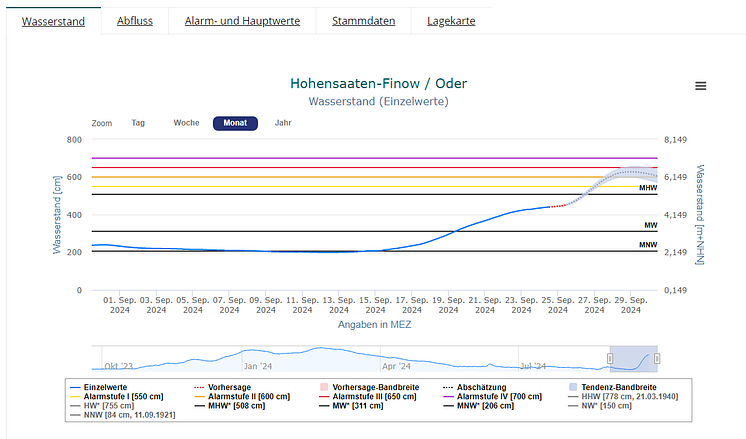
Task: Toggle Tendenz-Bandbreite legend item
Action: coord(627,386)
